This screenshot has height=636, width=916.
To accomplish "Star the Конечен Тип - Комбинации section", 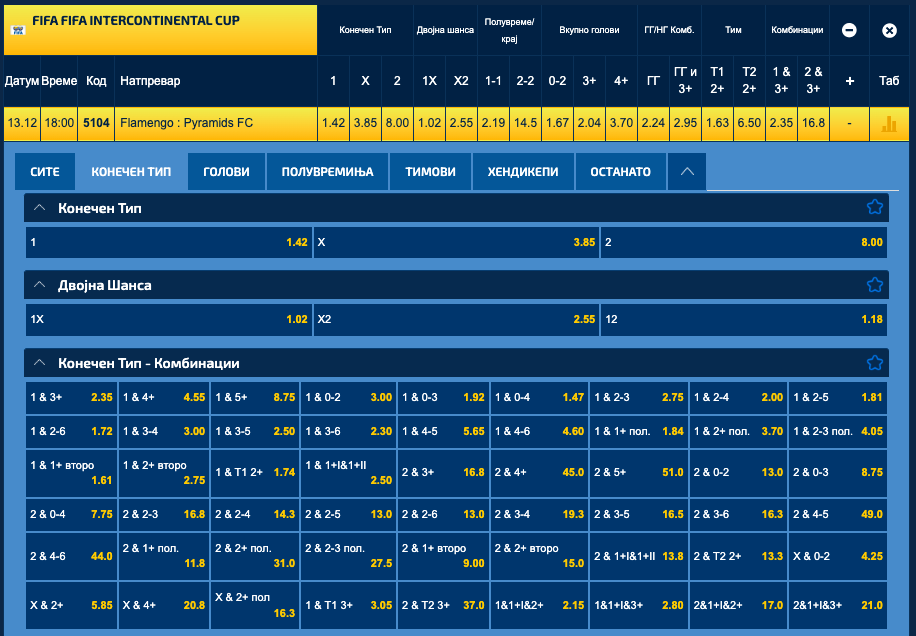I will pyautogui.click(x=875, y=363).
